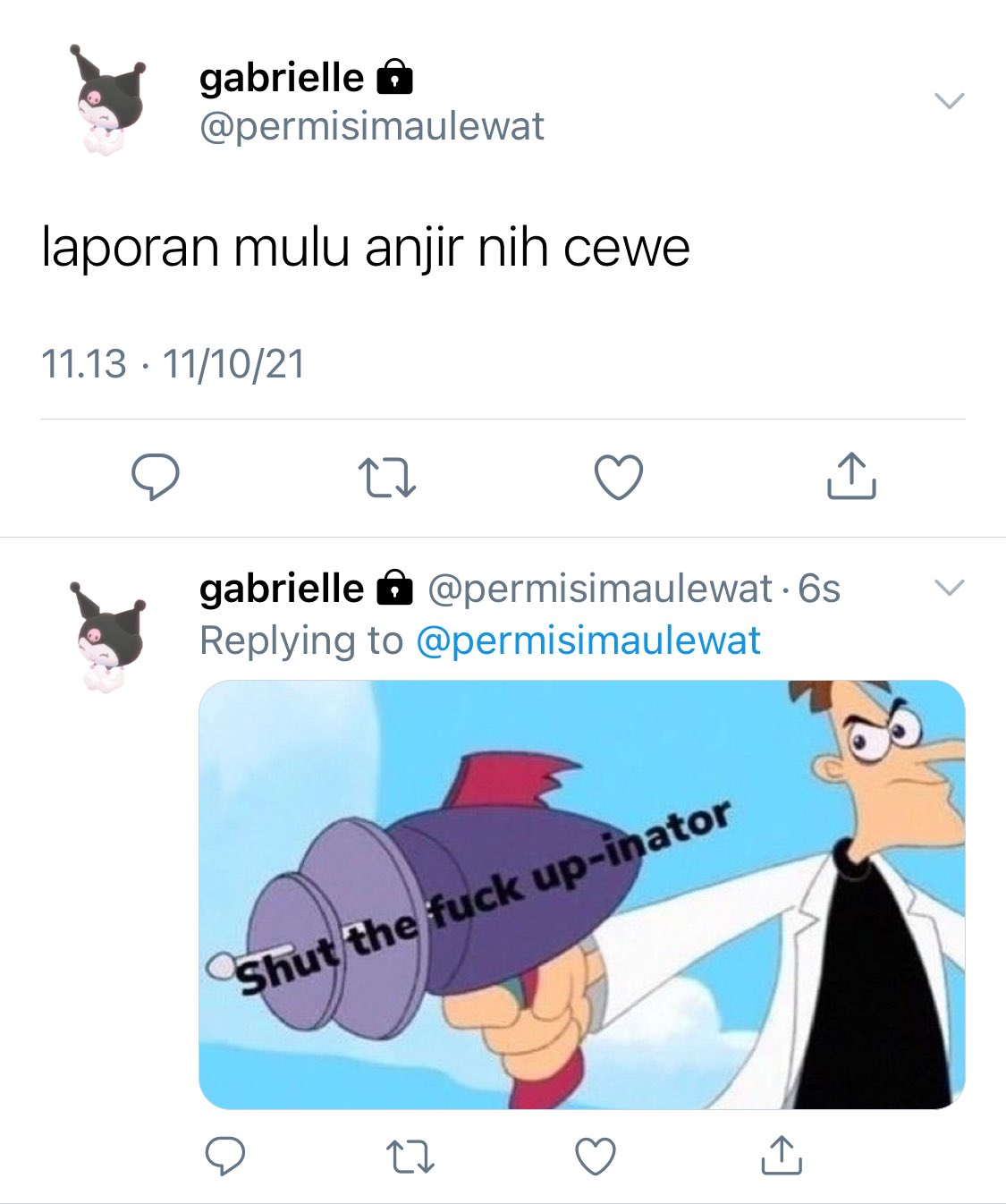
Task: Reply to the Doofenshmirtz image tweet
Action: 225,1155
